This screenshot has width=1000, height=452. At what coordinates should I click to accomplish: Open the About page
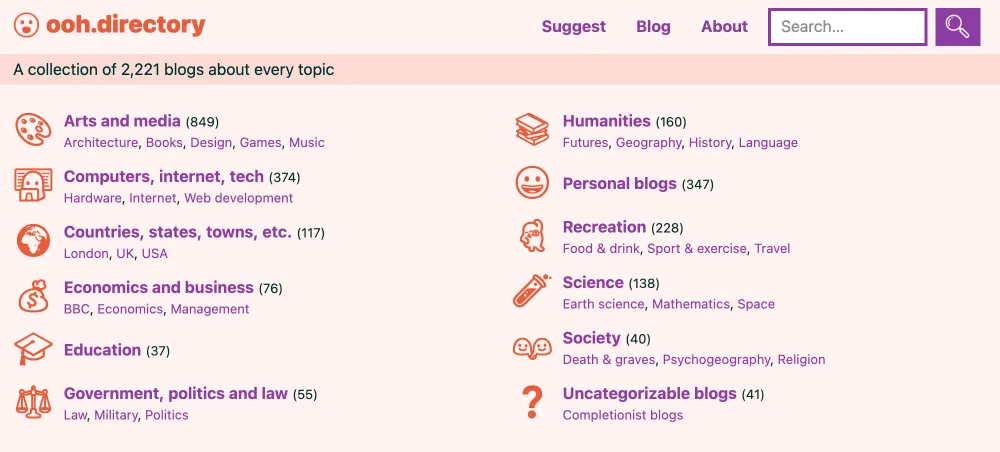coord(724,27)
